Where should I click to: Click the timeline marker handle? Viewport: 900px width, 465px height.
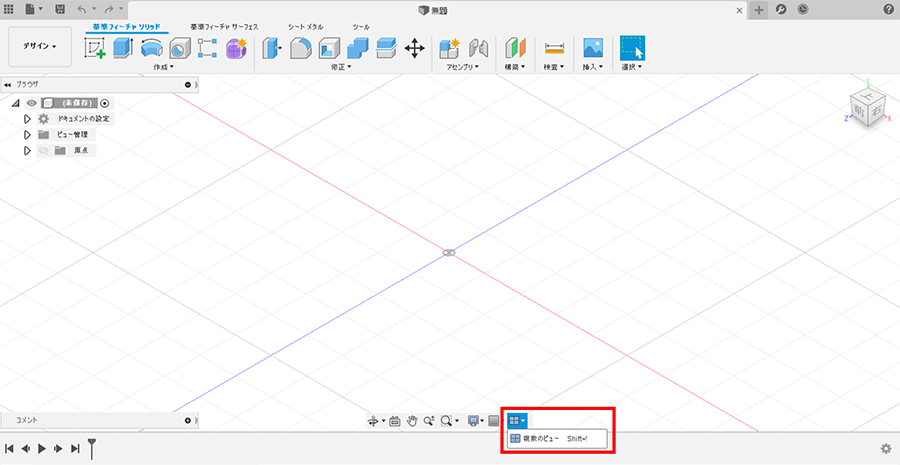pos(92,446)
